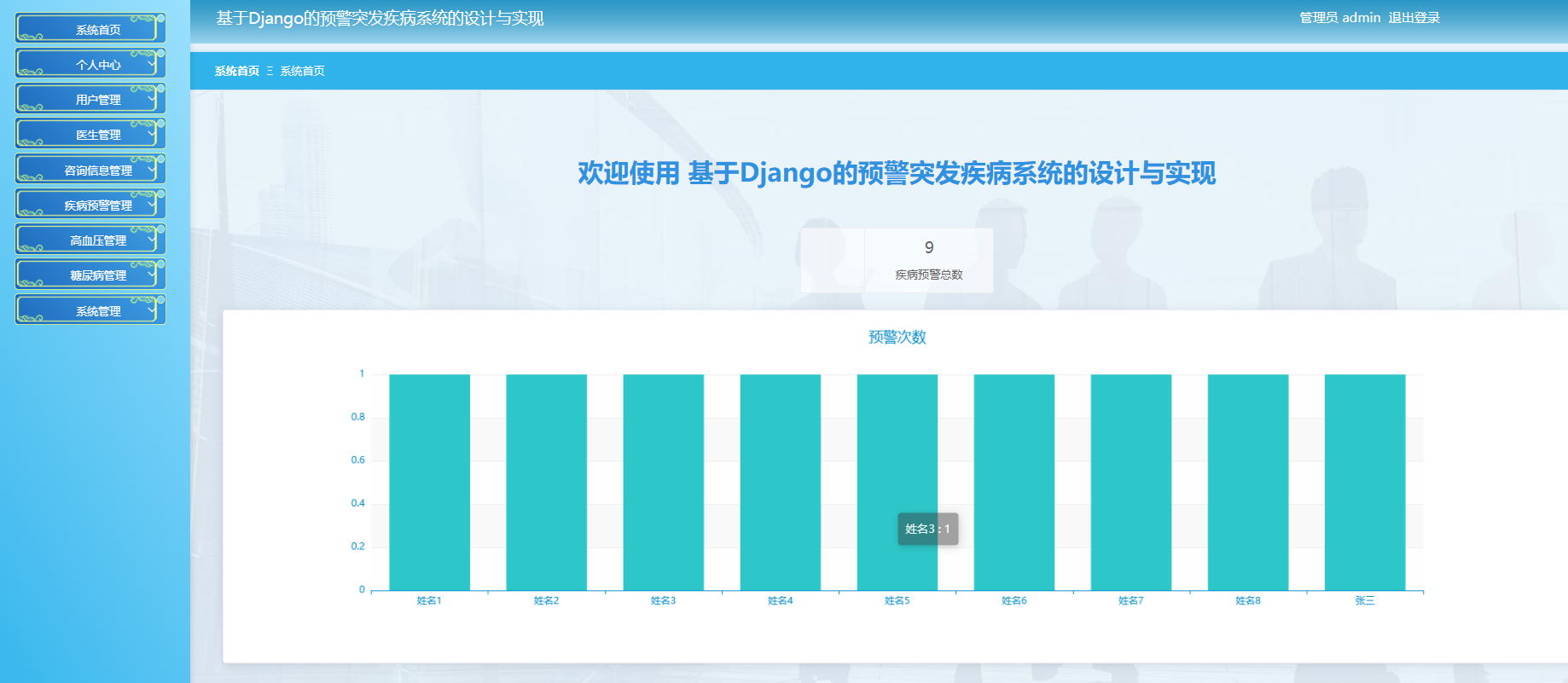Screen dimensions: 1568x683
Task: Click the 0.8 y-axis value
Action: pos(357,417)
